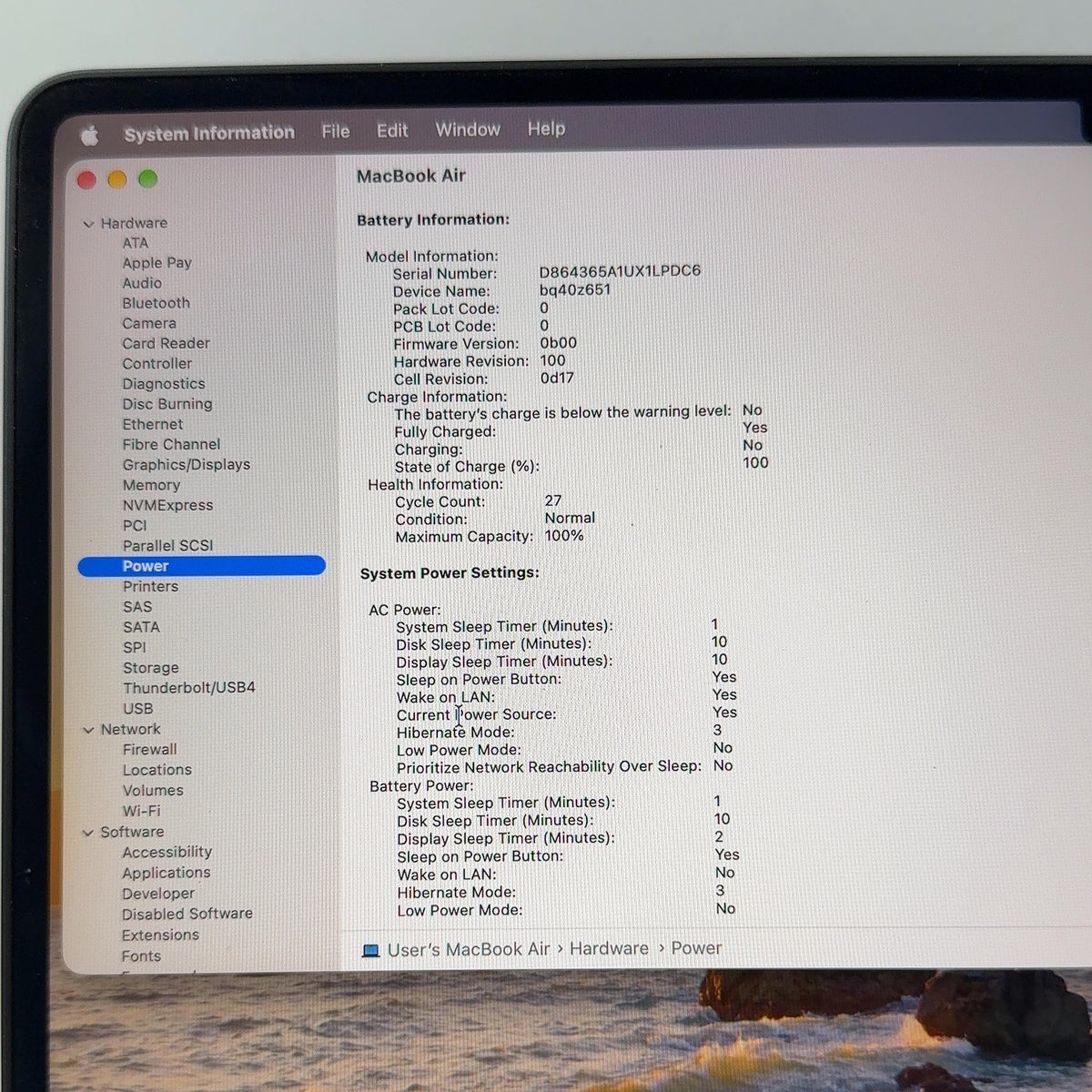Select Developer under Software
The width and height of the screenshot is (1092, 1092).
click(158, 894)
